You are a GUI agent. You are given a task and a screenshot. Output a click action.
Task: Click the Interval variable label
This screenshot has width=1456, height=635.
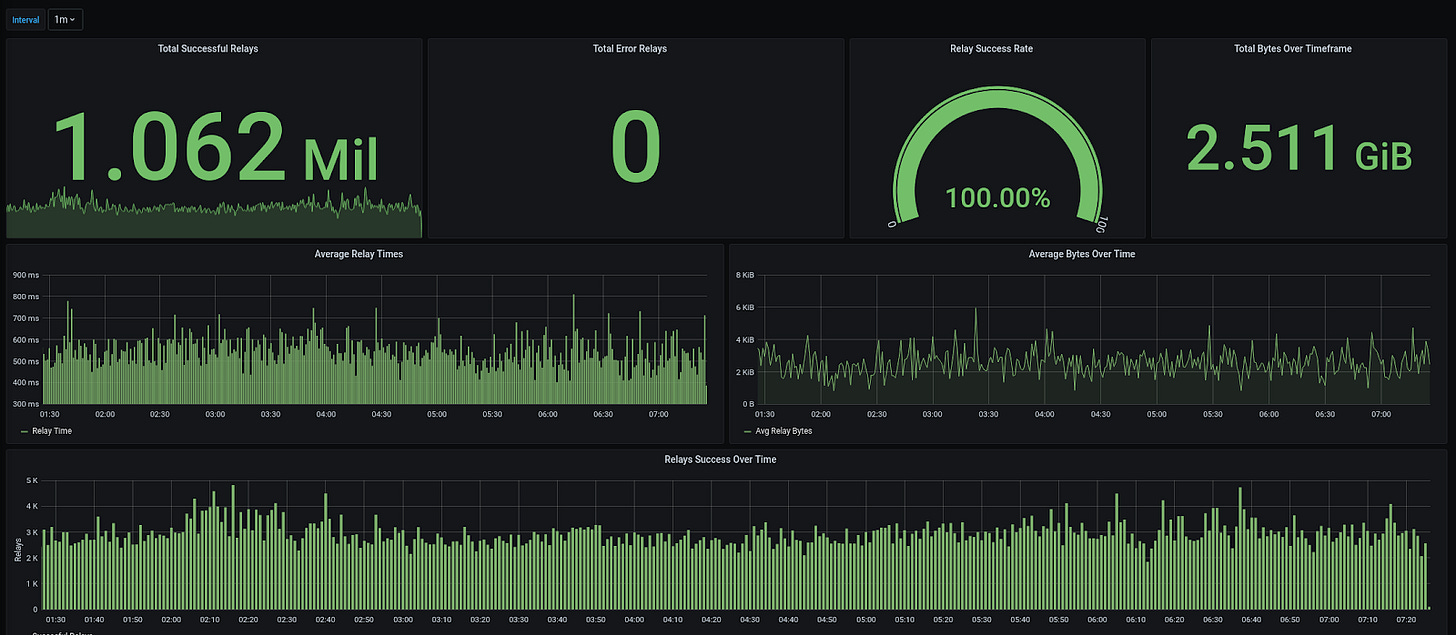(26, 20)
